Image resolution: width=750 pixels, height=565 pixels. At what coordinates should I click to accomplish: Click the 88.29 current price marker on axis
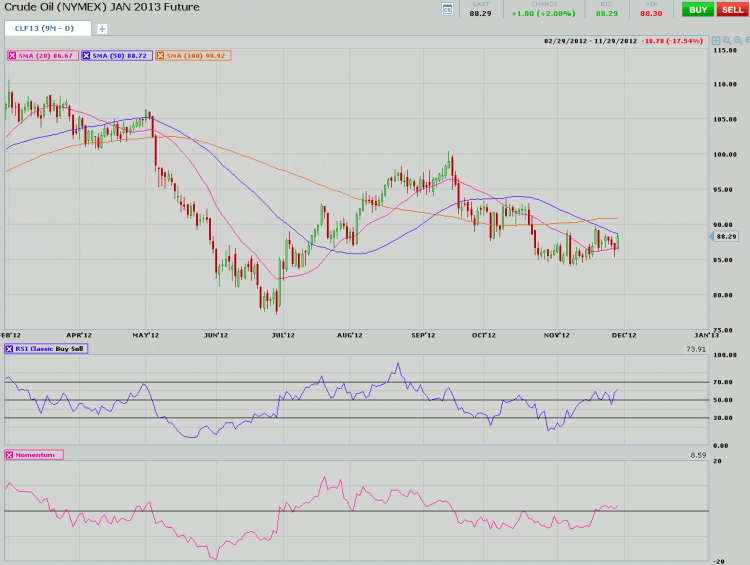pyautogui.click(x=726, y=236)
